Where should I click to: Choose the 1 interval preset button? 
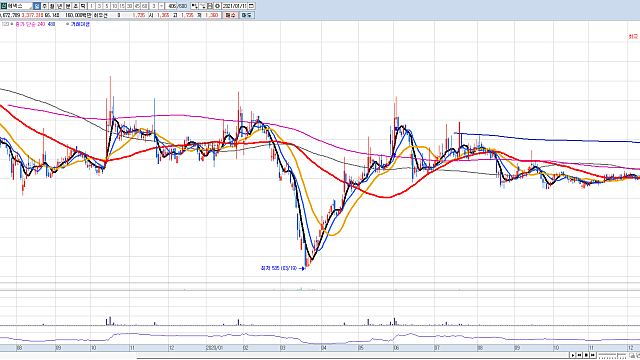pyautogui.click(x=91, y=6)
